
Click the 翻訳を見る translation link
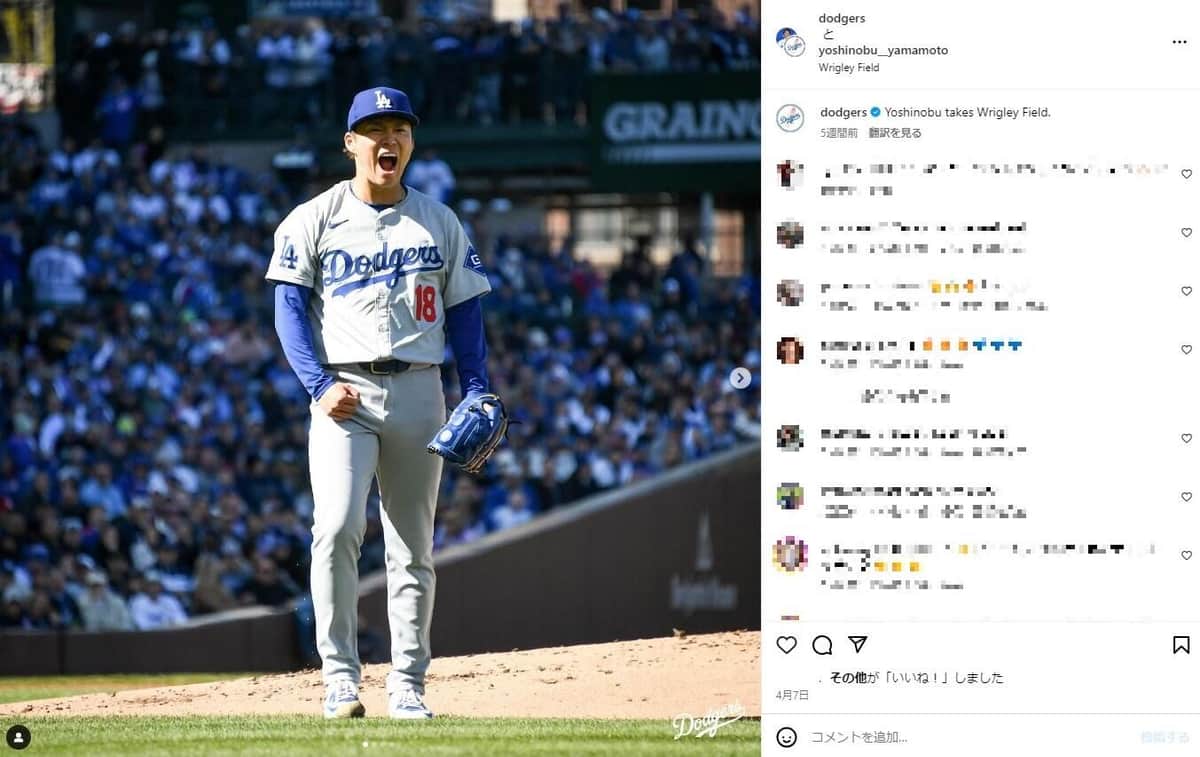pos(895,133)
